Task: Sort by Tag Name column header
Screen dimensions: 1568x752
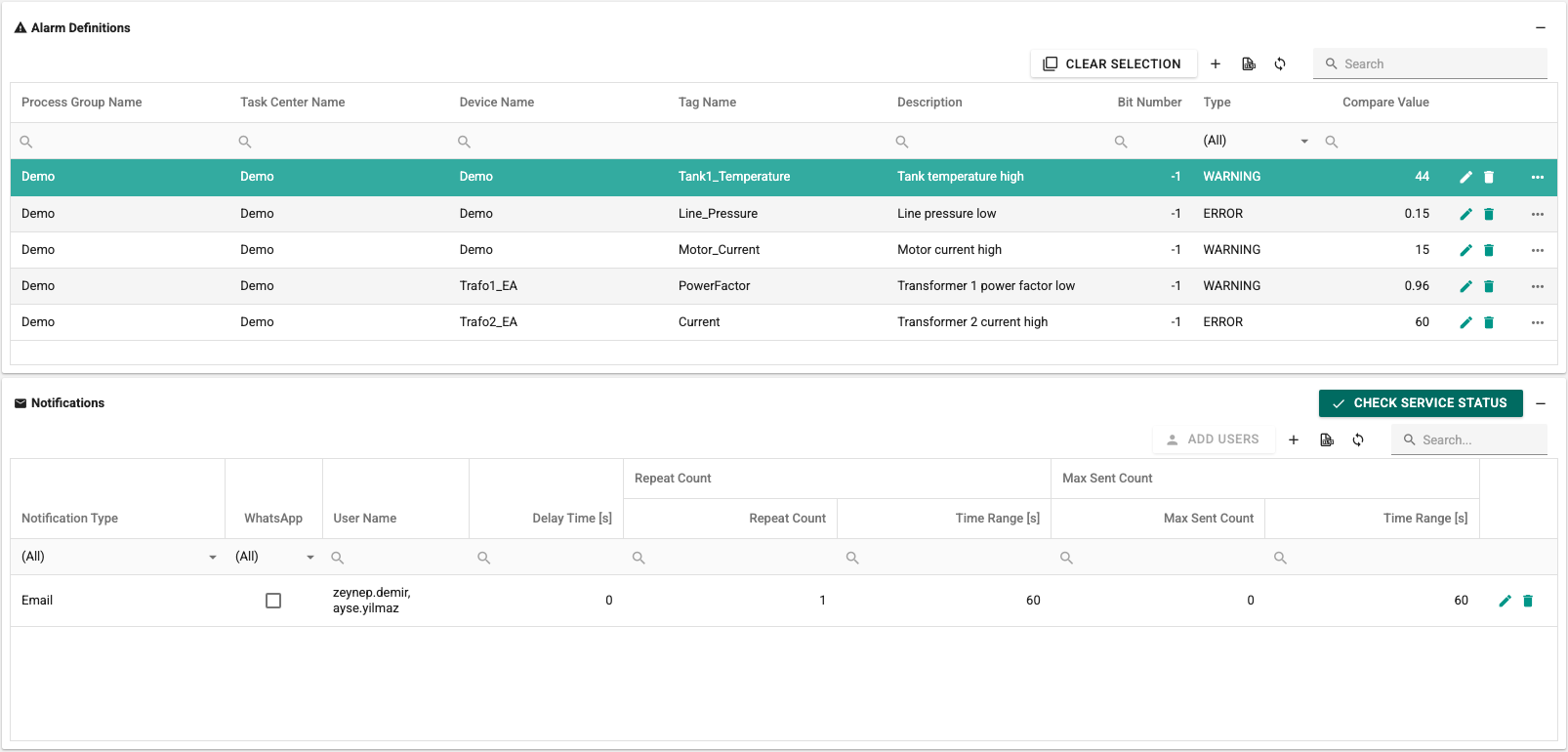Action: click(707, 103)
